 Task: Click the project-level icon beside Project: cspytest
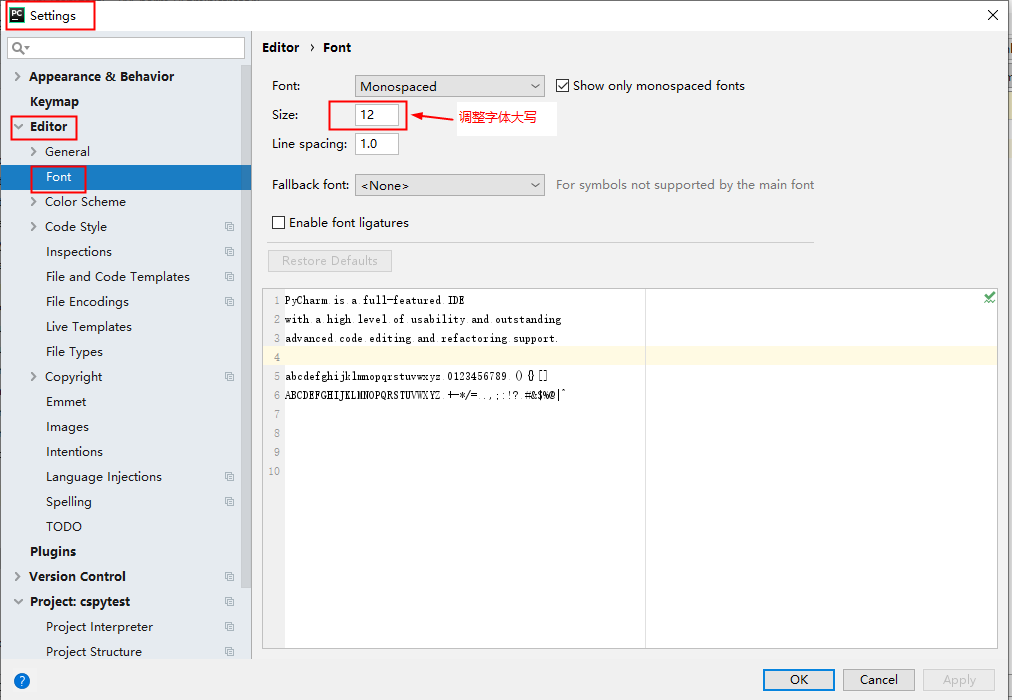[x=229, y=601]
